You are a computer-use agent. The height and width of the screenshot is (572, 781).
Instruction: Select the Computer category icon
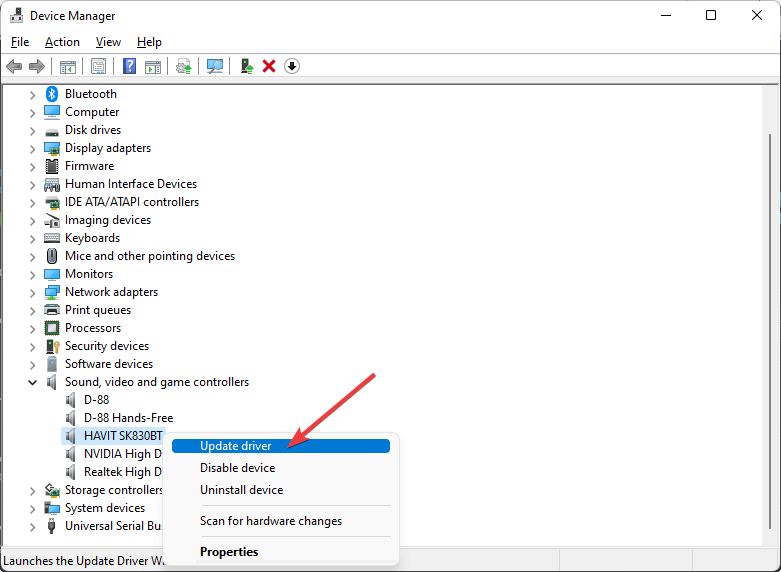(x=52, y=112)
